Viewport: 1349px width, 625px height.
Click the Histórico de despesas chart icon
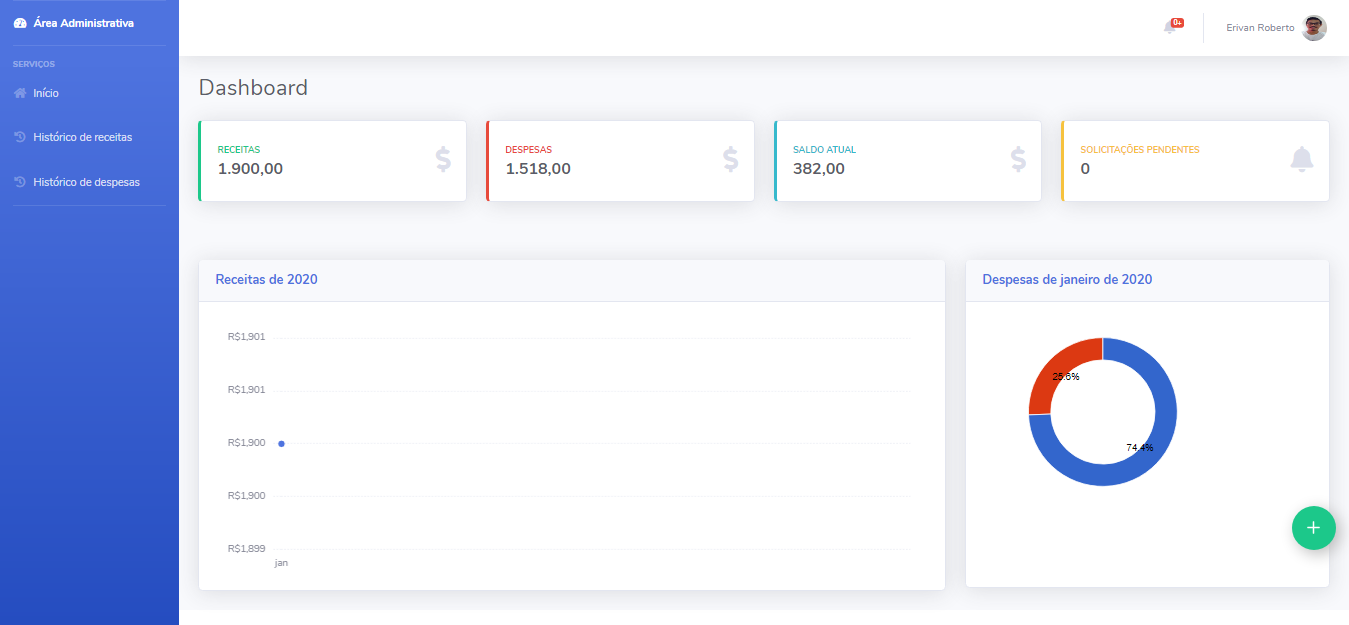click(x=19, y=181)
